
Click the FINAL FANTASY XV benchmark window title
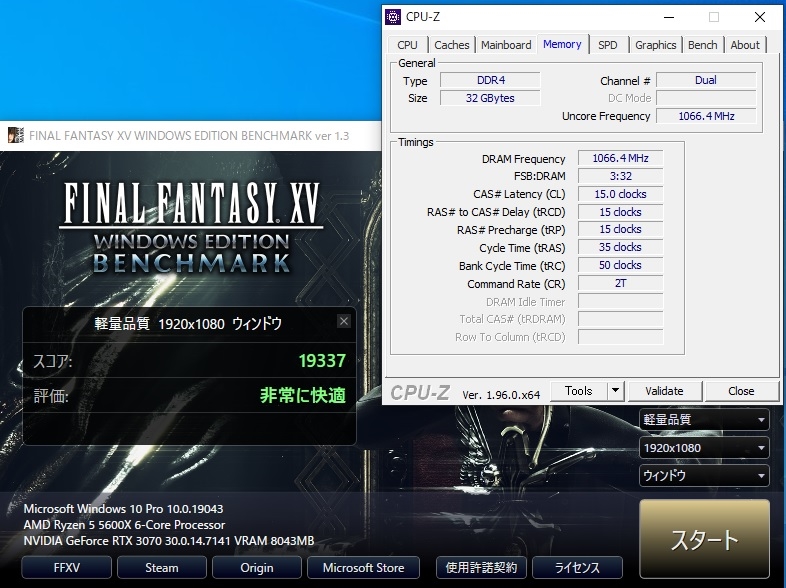coord(189,136)
